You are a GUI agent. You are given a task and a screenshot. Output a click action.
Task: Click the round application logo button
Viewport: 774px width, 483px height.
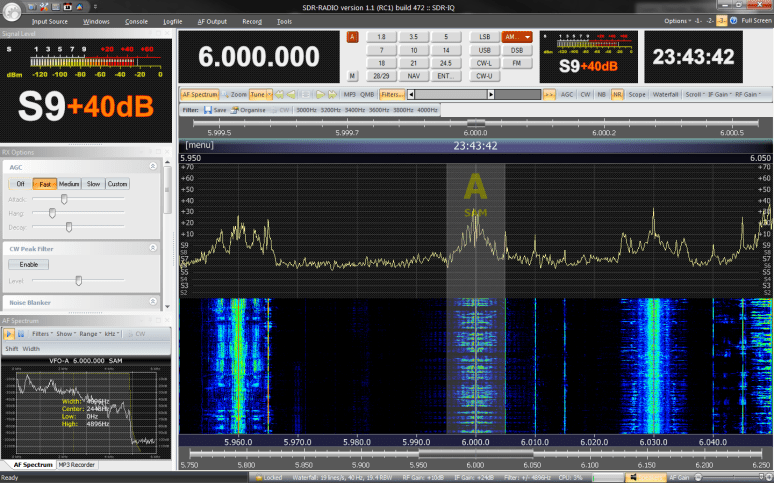click(10, 10)
